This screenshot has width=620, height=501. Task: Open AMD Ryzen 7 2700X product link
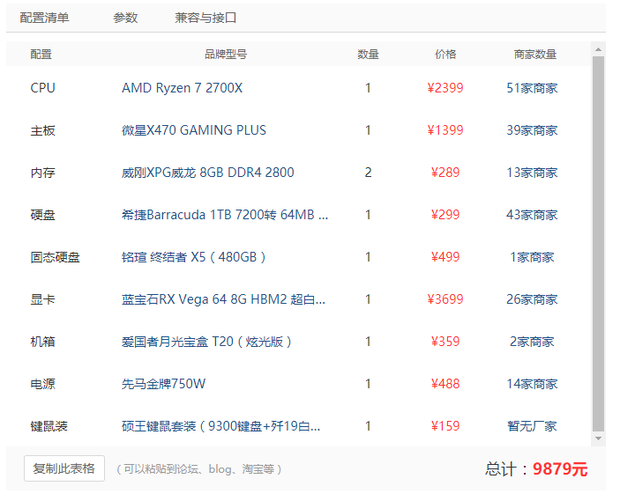point(182,88)
